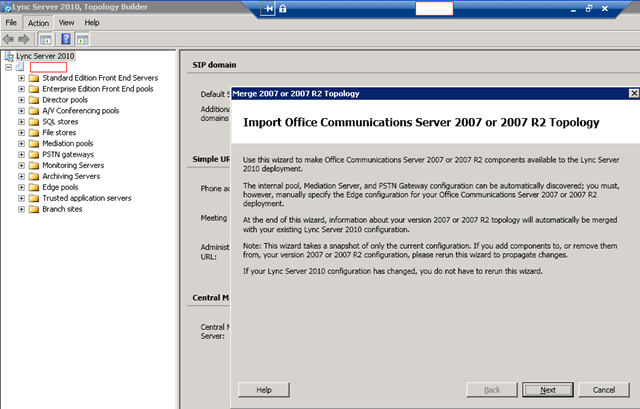
Task: Click the File stores folder icon
Action: [x=34, y=133]
